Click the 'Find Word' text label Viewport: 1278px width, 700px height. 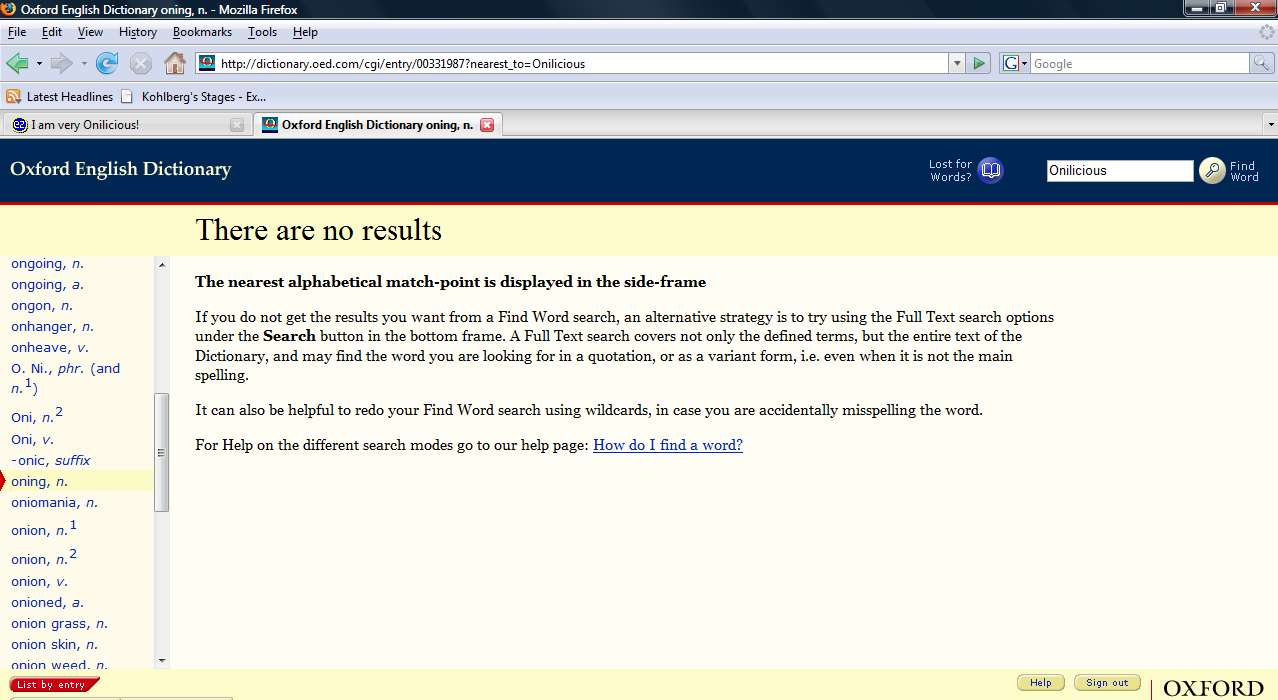(1244, 171)
